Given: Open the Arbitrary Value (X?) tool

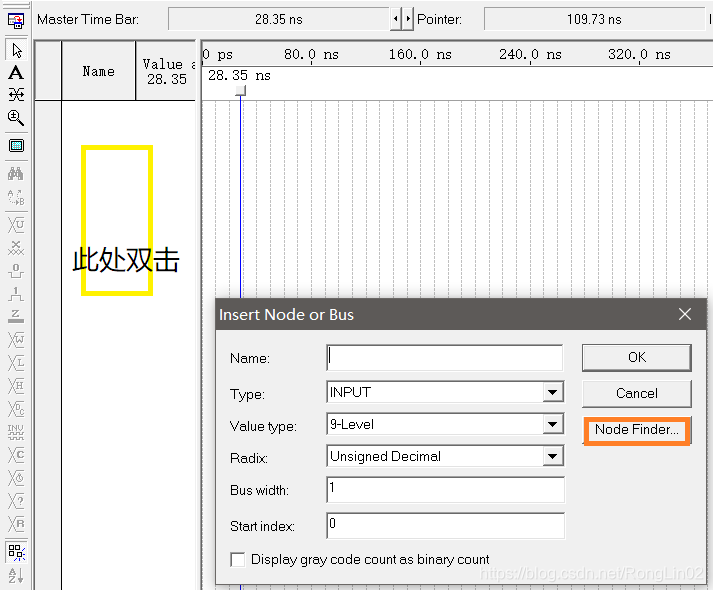Looking at the screenshot, I should pyautogui.click(x=16, y=501).
